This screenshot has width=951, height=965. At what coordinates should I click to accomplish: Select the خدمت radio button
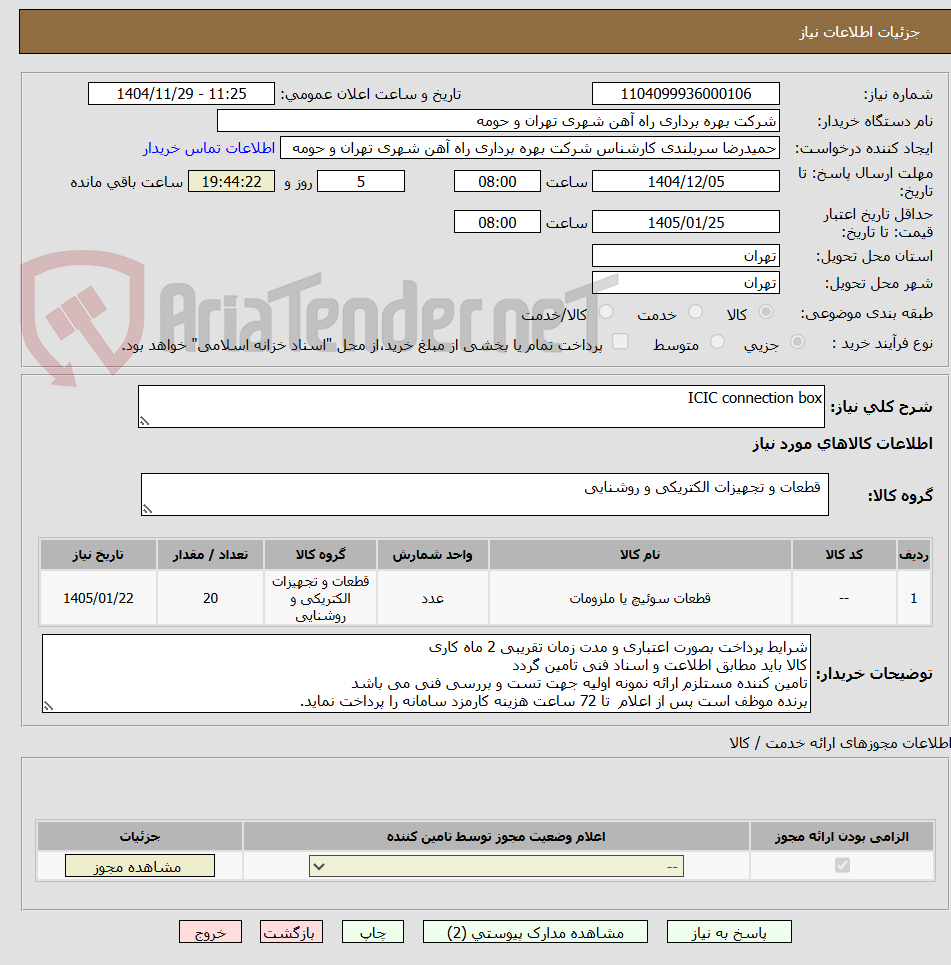click(696, 312)
